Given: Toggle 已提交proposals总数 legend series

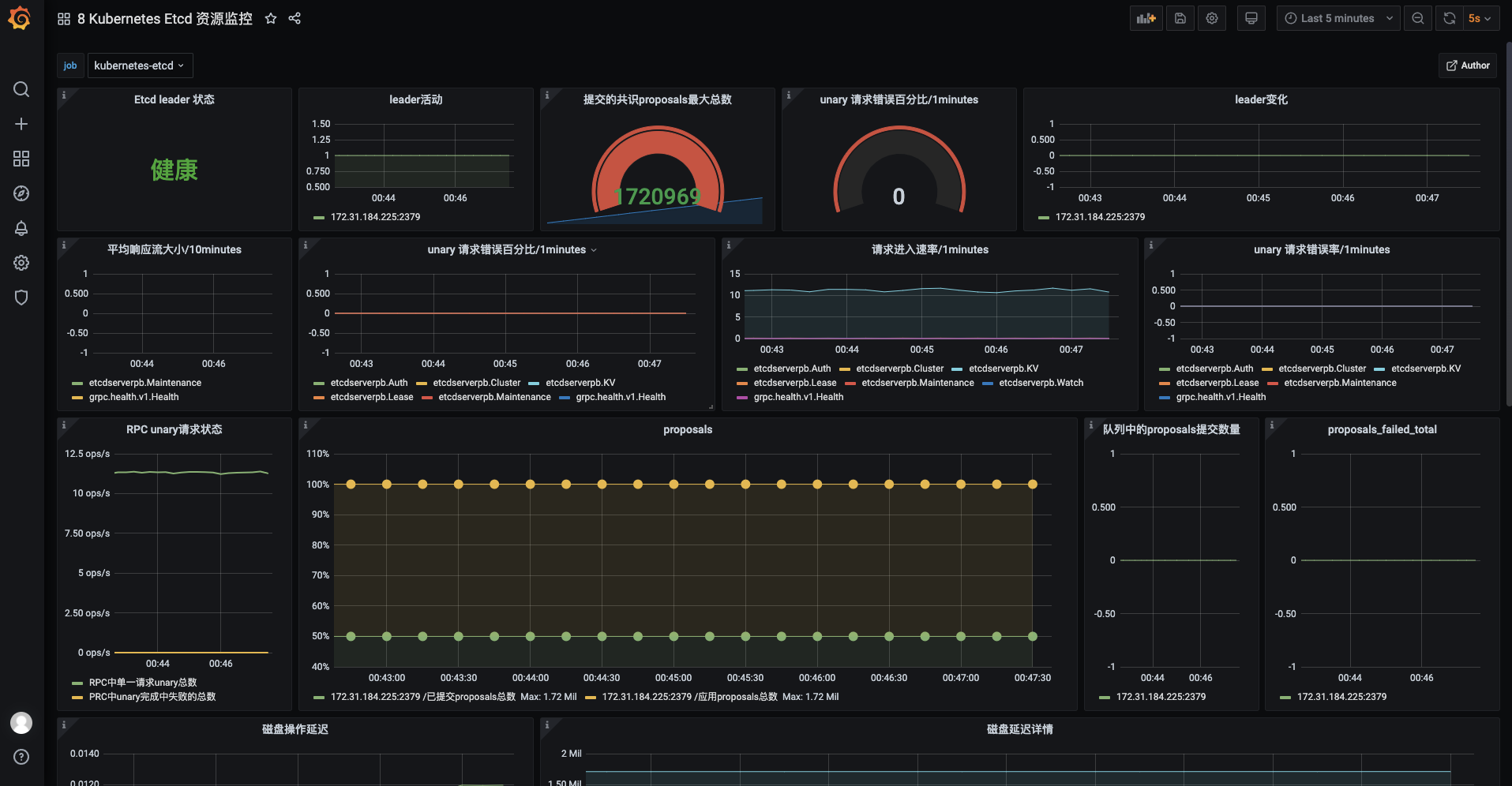Looking at the screenshot, I should point(422,697).
